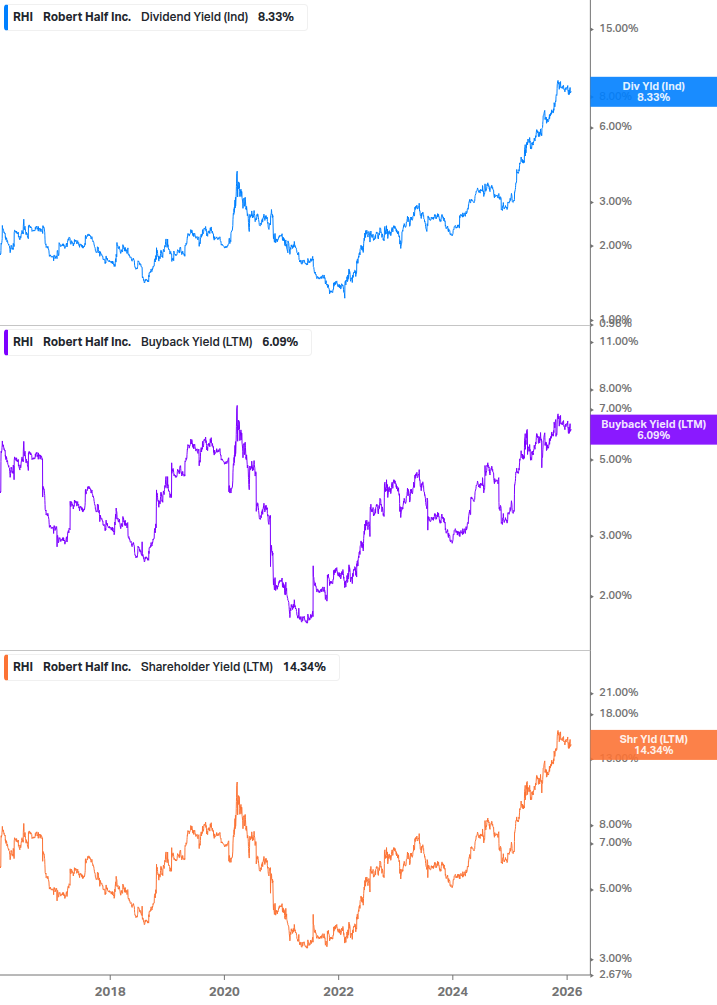The width and height of the screenshot is (717, 1005).
Task: Click the 6.00% tick on the dividend yield axis
Action: tap(615, 126)
